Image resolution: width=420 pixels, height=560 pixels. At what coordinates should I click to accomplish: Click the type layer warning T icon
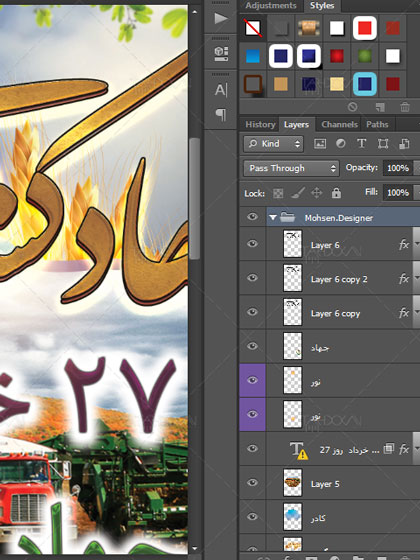(299, 450)
